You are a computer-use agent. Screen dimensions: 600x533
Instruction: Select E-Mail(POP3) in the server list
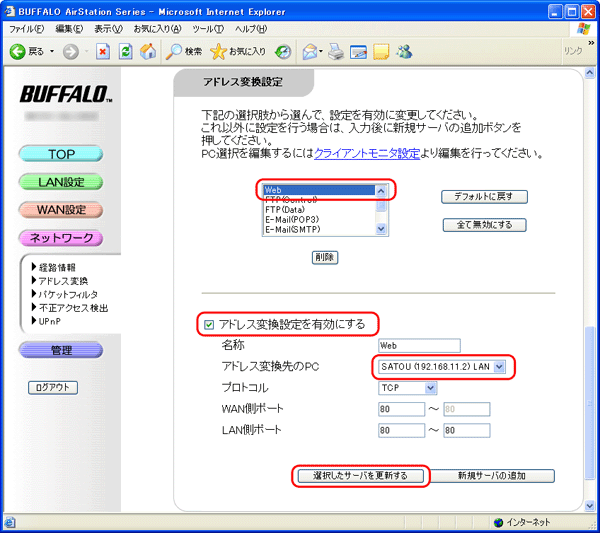point(319,220)
